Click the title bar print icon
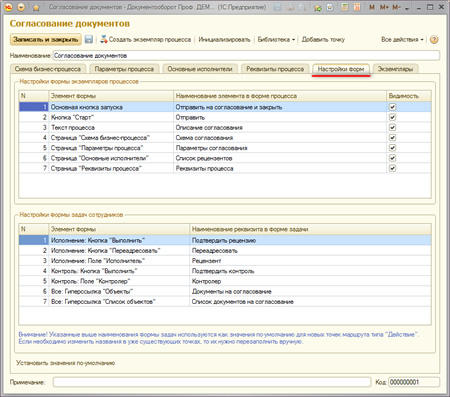The width and height of the screenshot is (450, 397). (x=290, y=7)
